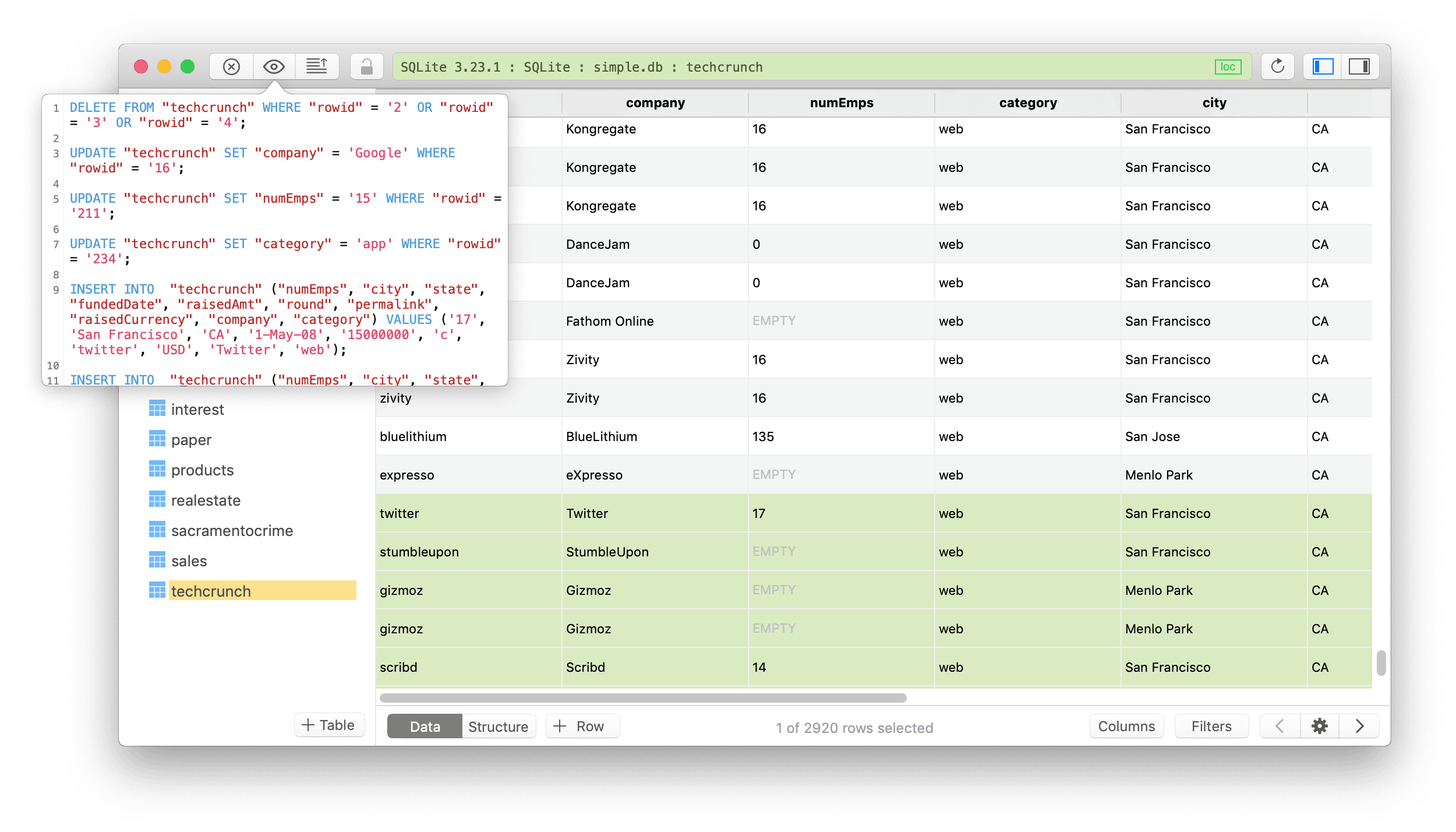Click the stumbleupon permalink cell
Image resolution: width=1456 pixels, height=832 pixels.
(468, 552)
